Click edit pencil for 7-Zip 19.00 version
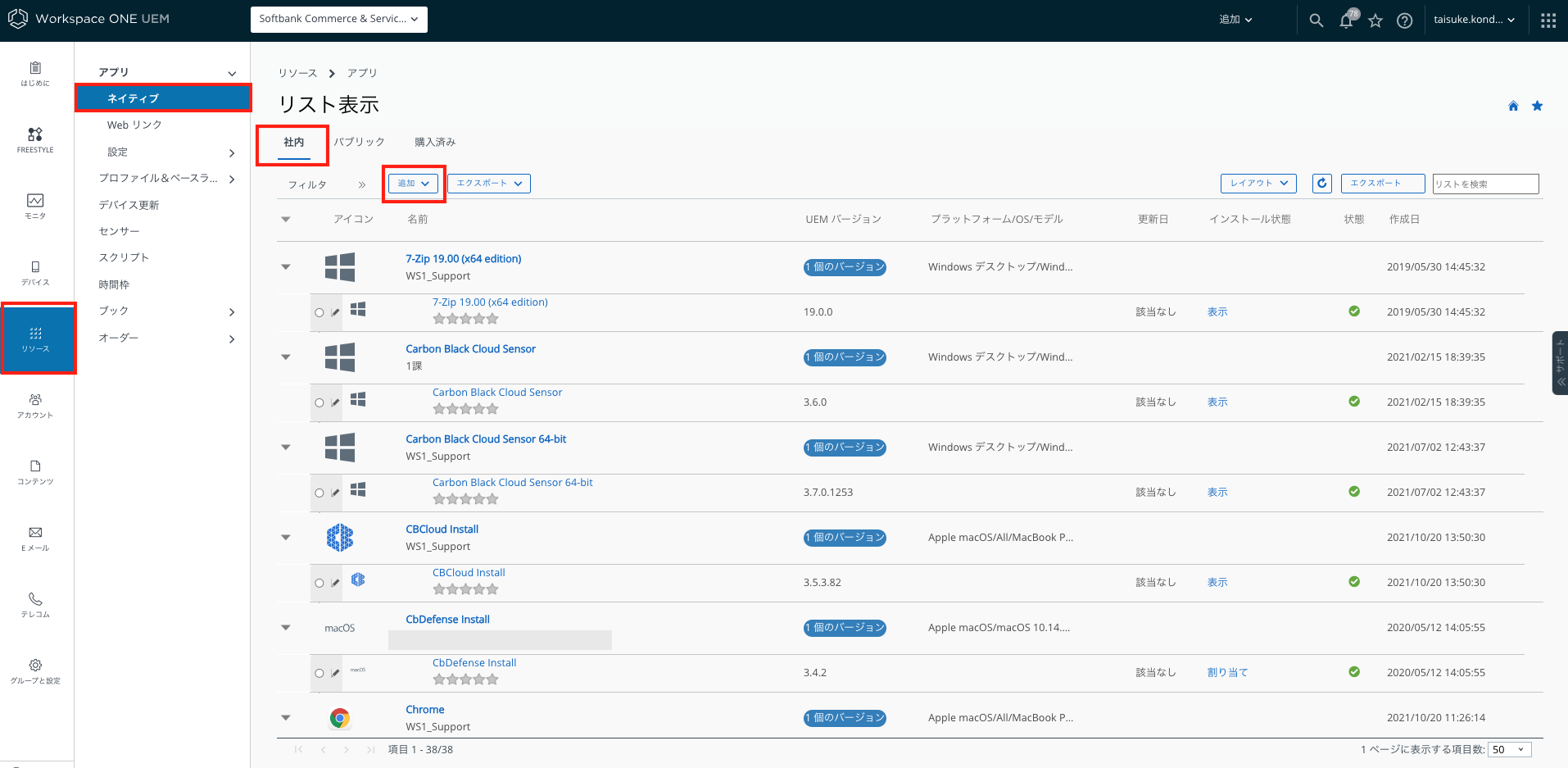The image size is (1568, 768). (x=335, y=312)
